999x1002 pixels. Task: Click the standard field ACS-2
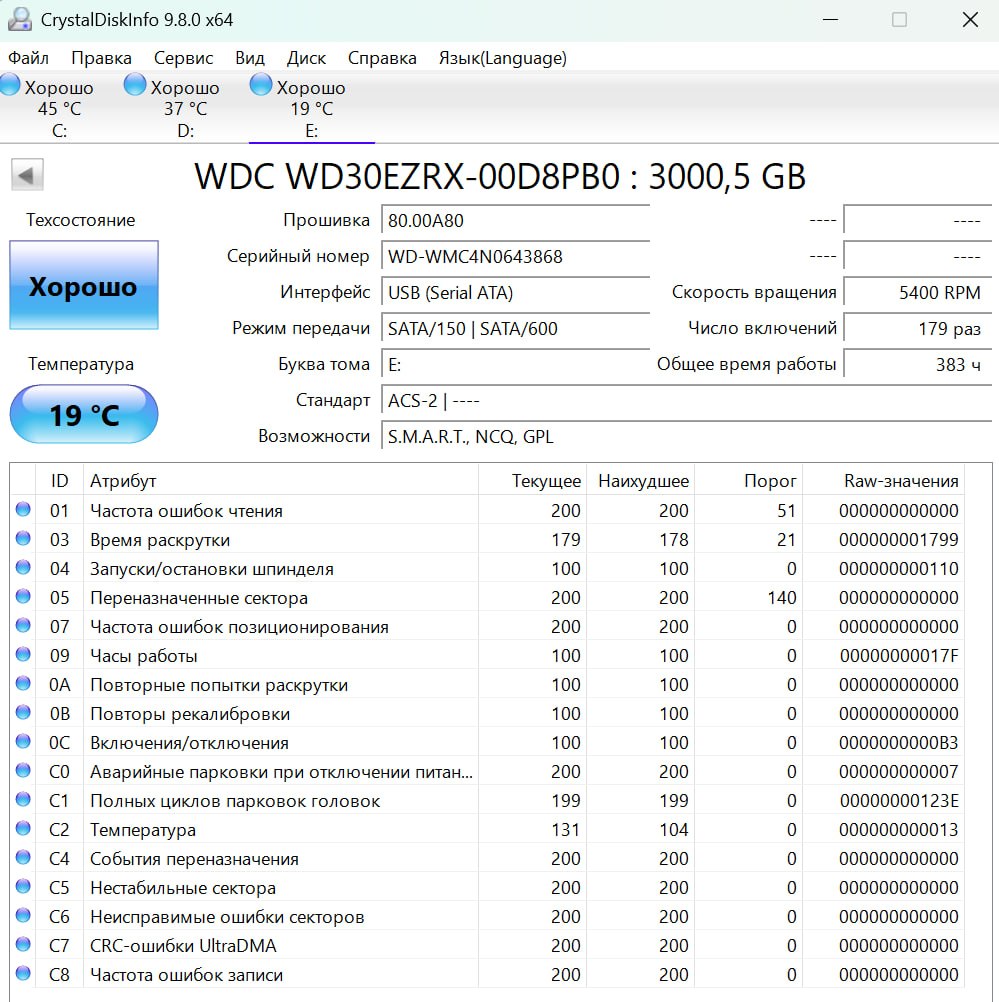point(686,400)
